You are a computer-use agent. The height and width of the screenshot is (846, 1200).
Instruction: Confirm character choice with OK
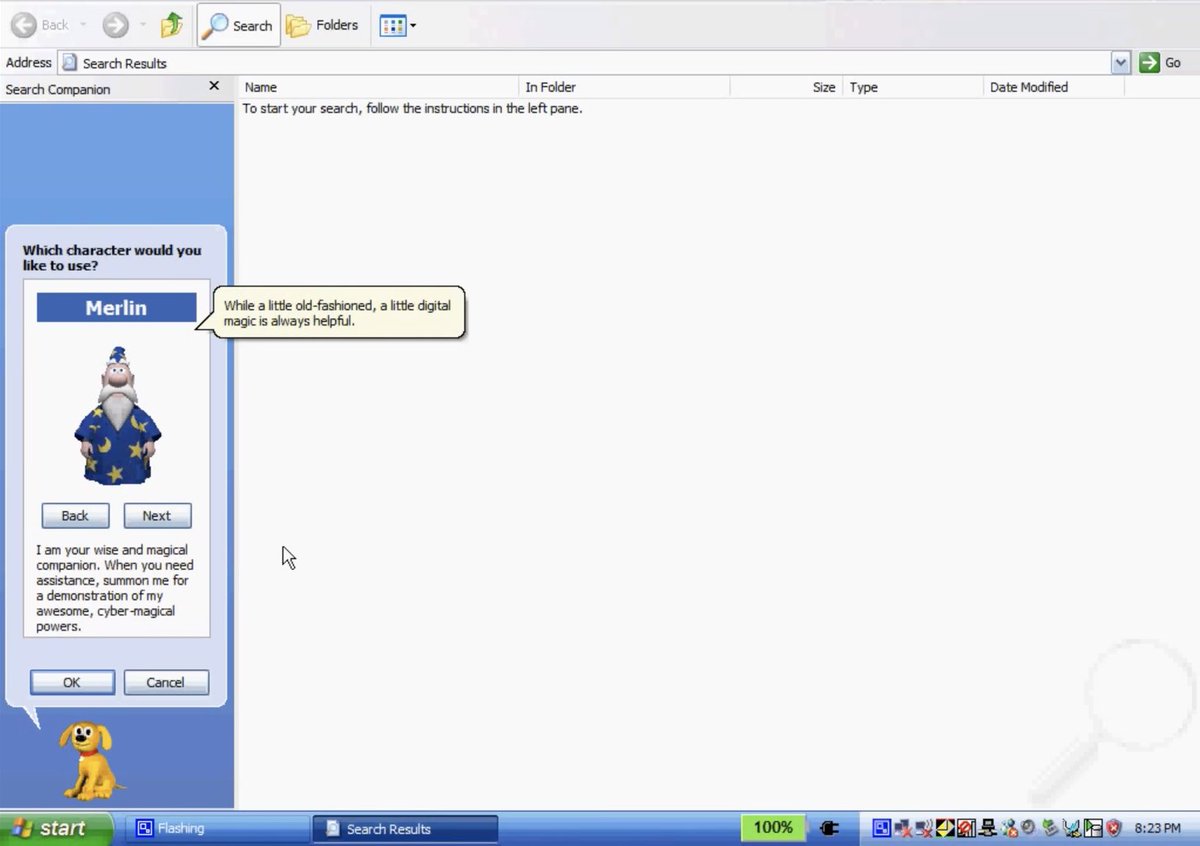[x=71, y=681]
